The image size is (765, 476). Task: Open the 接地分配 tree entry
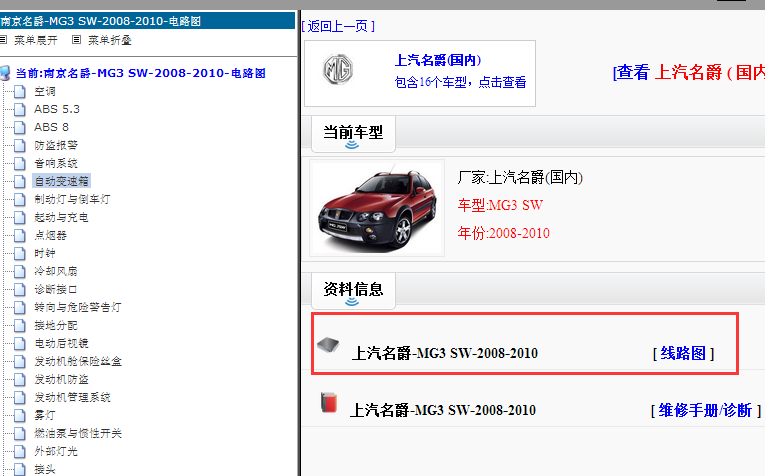[x=56, y=325]
